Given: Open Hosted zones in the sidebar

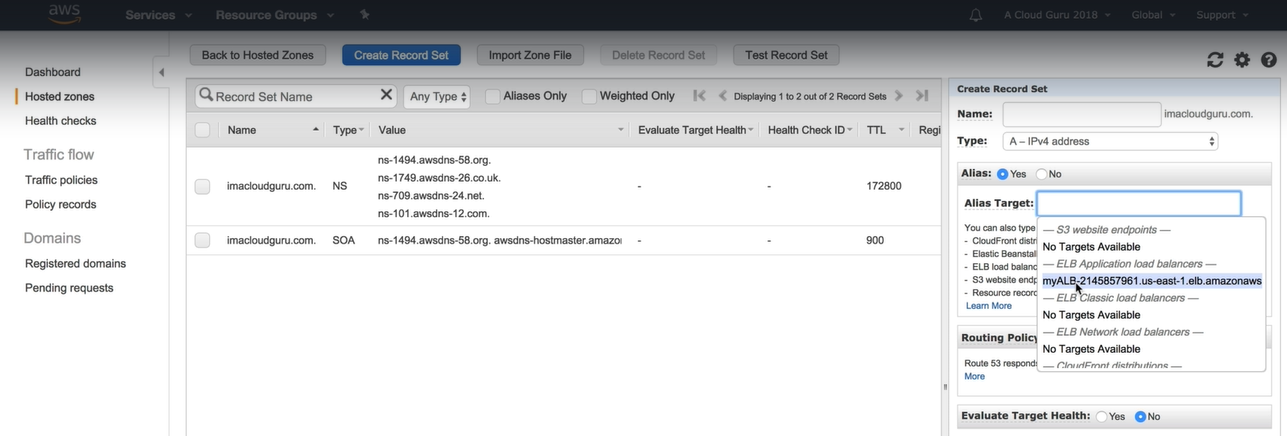Looking at the screenshot, I should [60, 96].
